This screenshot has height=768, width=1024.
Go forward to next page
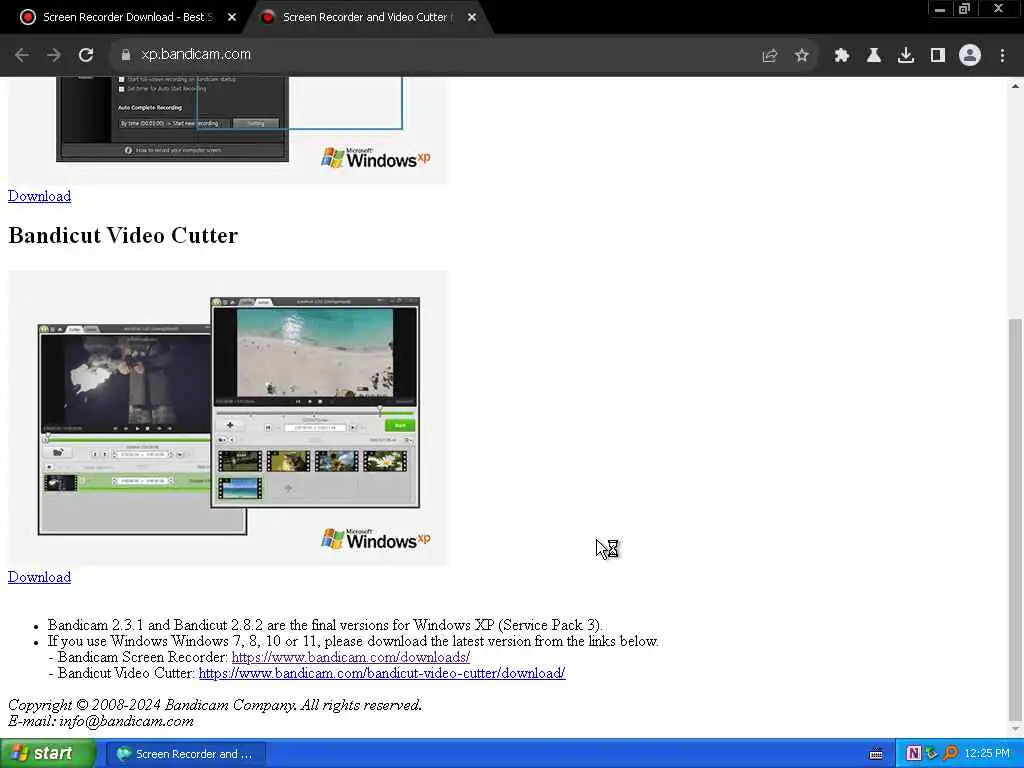point(54,55)
